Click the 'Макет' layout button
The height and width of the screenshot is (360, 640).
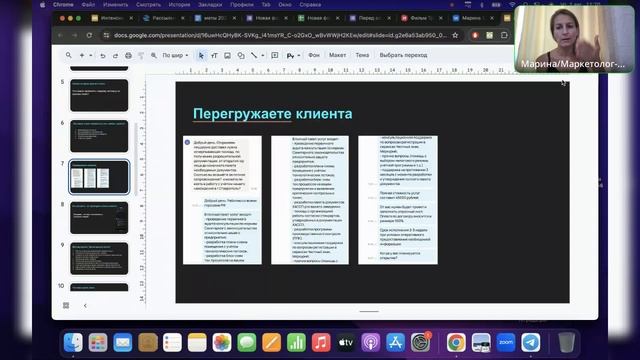coord(338,55)
